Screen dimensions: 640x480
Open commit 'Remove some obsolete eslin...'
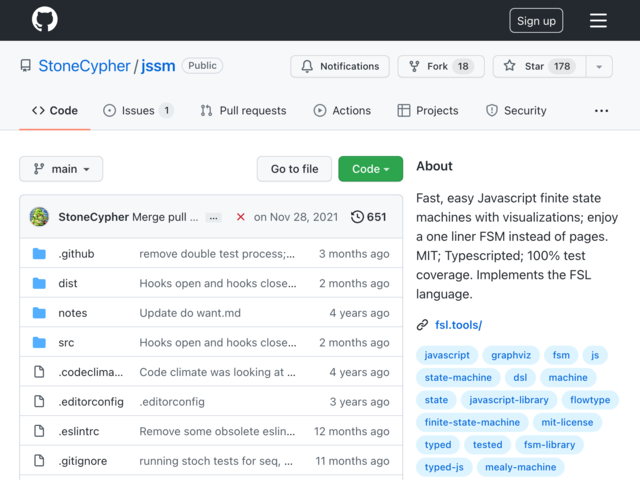pos(217,431)
